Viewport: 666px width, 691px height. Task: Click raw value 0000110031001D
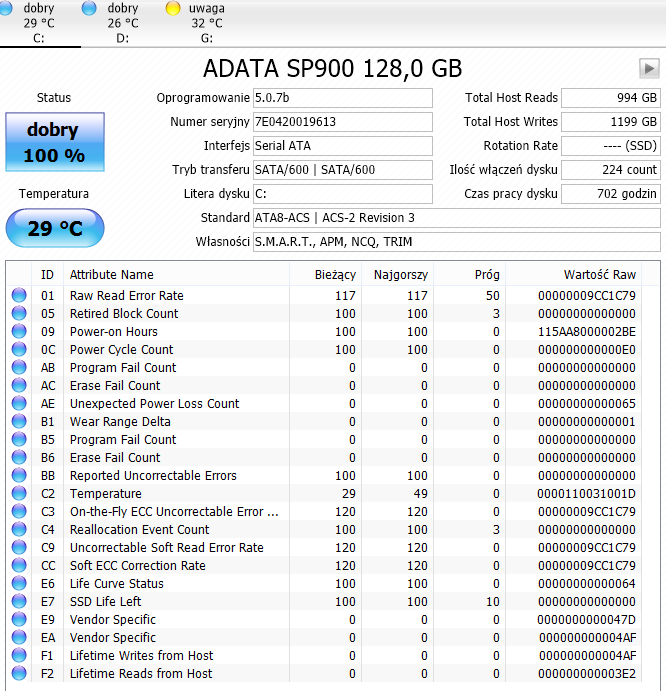point(587,494)
